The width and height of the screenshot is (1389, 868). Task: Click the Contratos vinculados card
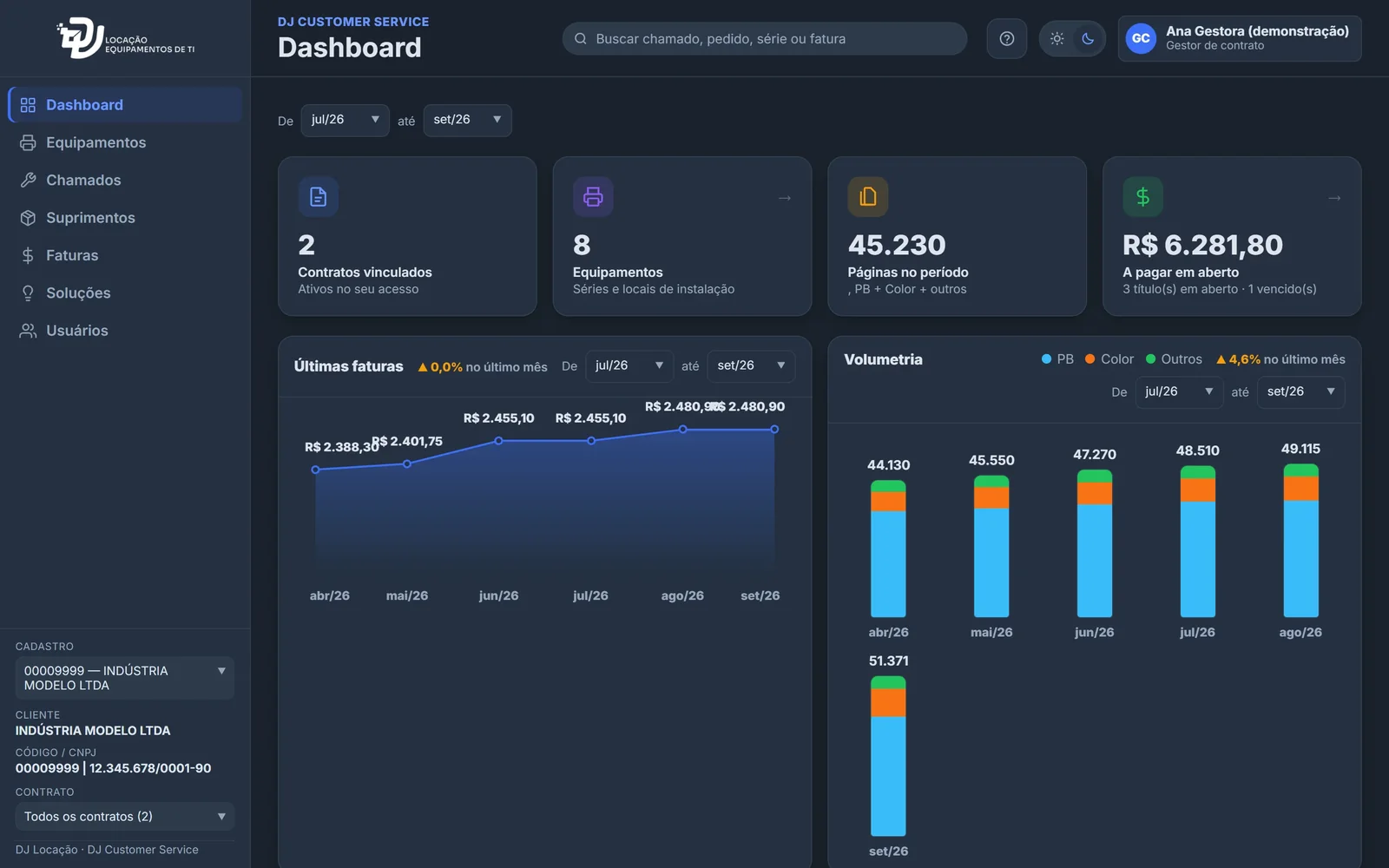point(407,236)
